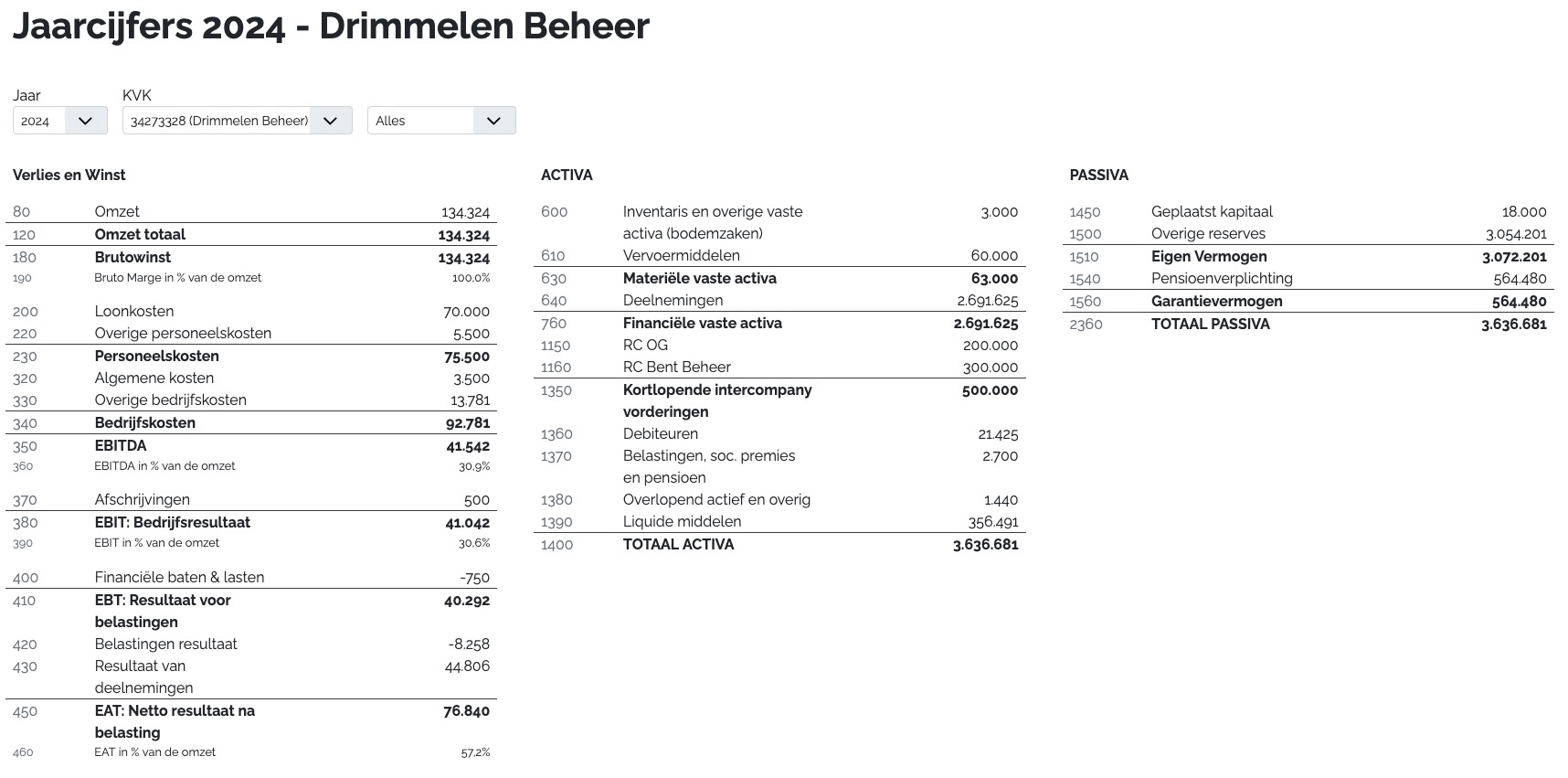Click the chevron next to Drimmelen Beheer selector
The width and height of the screenshot is (1568, 778).
coord(331,121)
